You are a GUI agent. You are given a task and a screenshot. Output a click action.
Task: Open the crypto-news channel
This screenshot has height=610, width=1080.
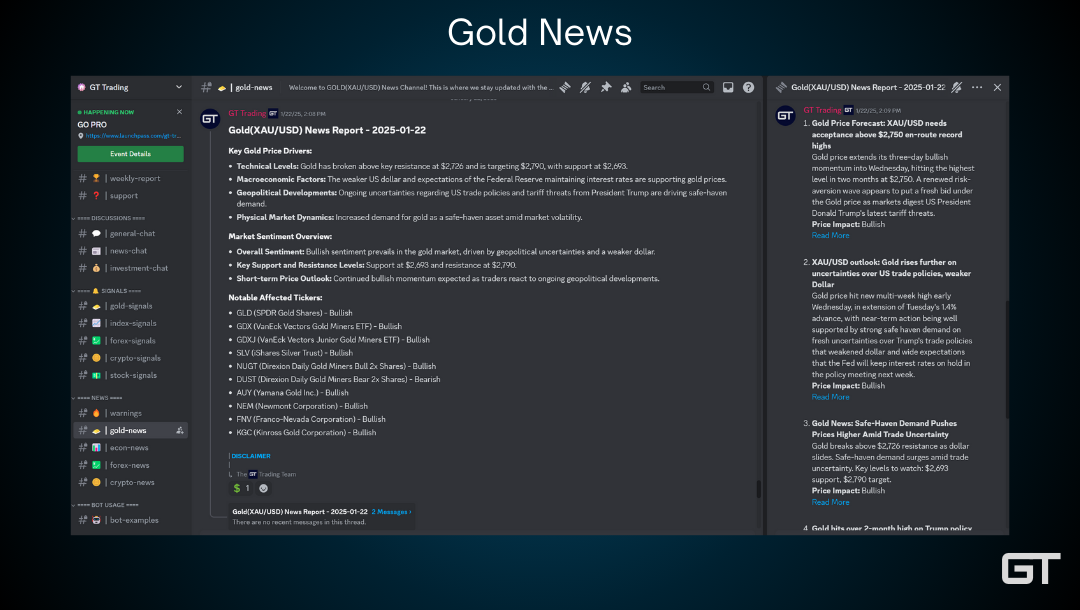130,483
